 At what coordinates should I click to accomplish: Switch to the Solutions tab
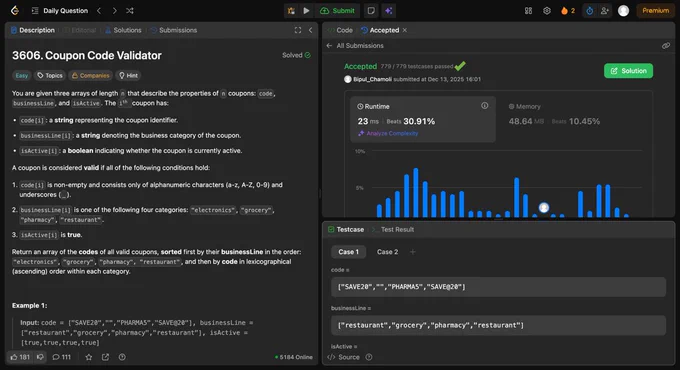click(x=124, y=30)
